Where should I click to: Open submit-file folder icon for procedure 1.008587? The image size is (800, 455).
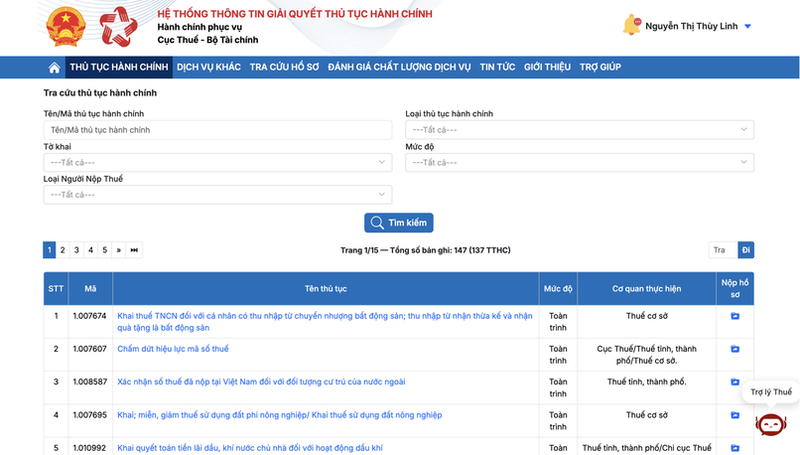(x=735, y=382)
